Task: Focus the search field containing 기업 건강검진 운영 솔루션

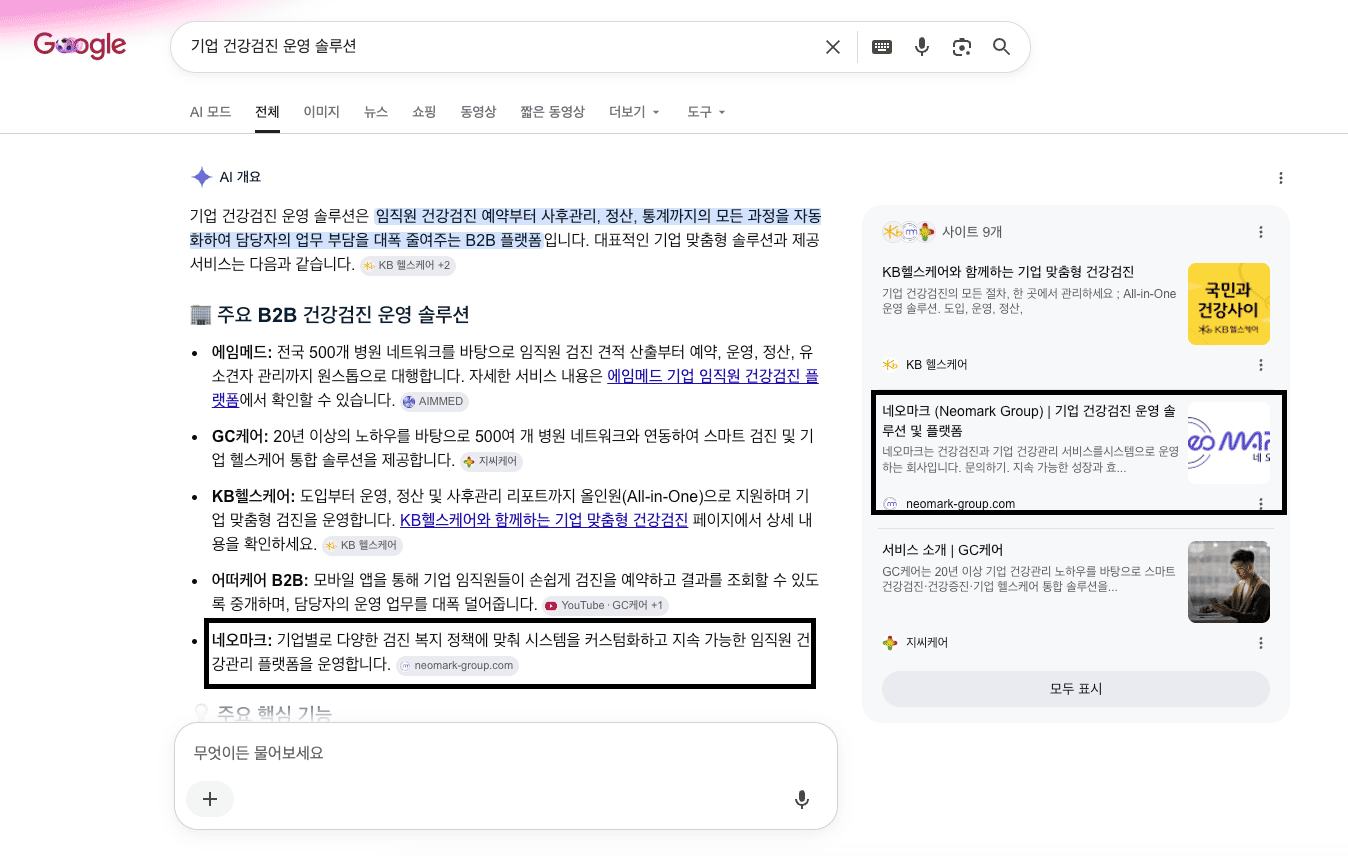Action: tap(500, 47)
